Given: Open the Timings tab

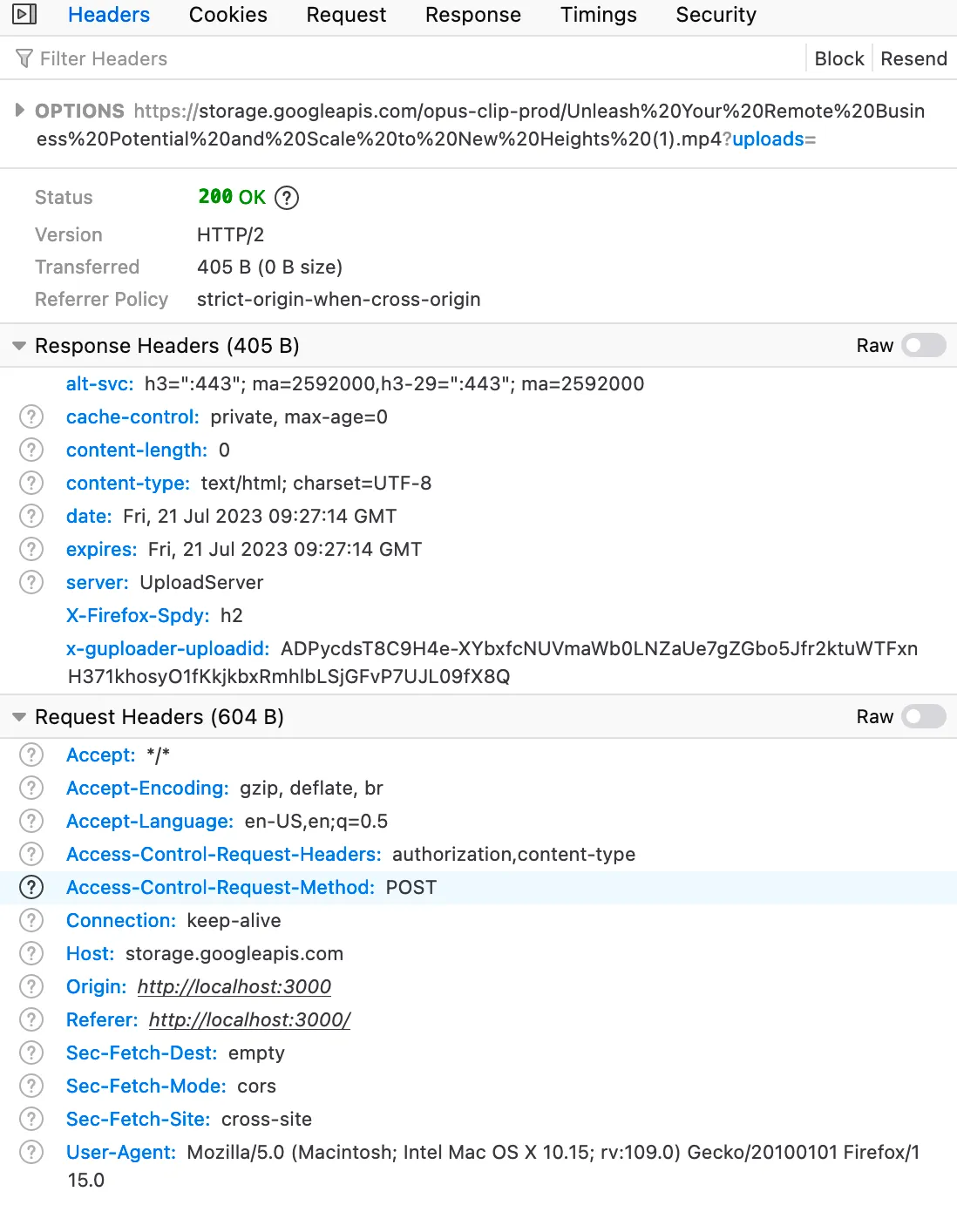Looking at the screenshot, I should click(x=599, y=15).
